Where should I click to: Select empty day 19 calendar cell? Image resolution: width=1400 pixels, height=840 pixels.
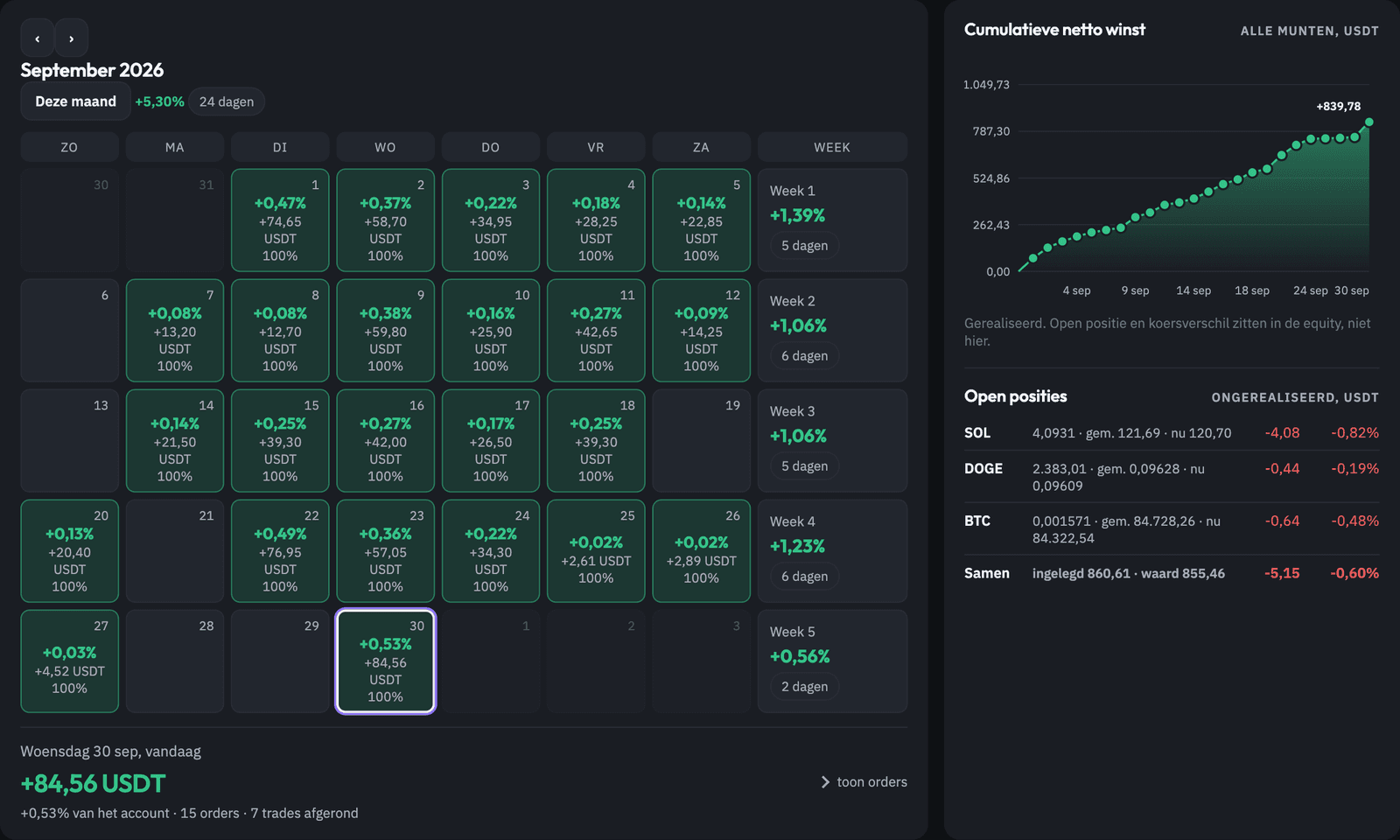[701, 441]
